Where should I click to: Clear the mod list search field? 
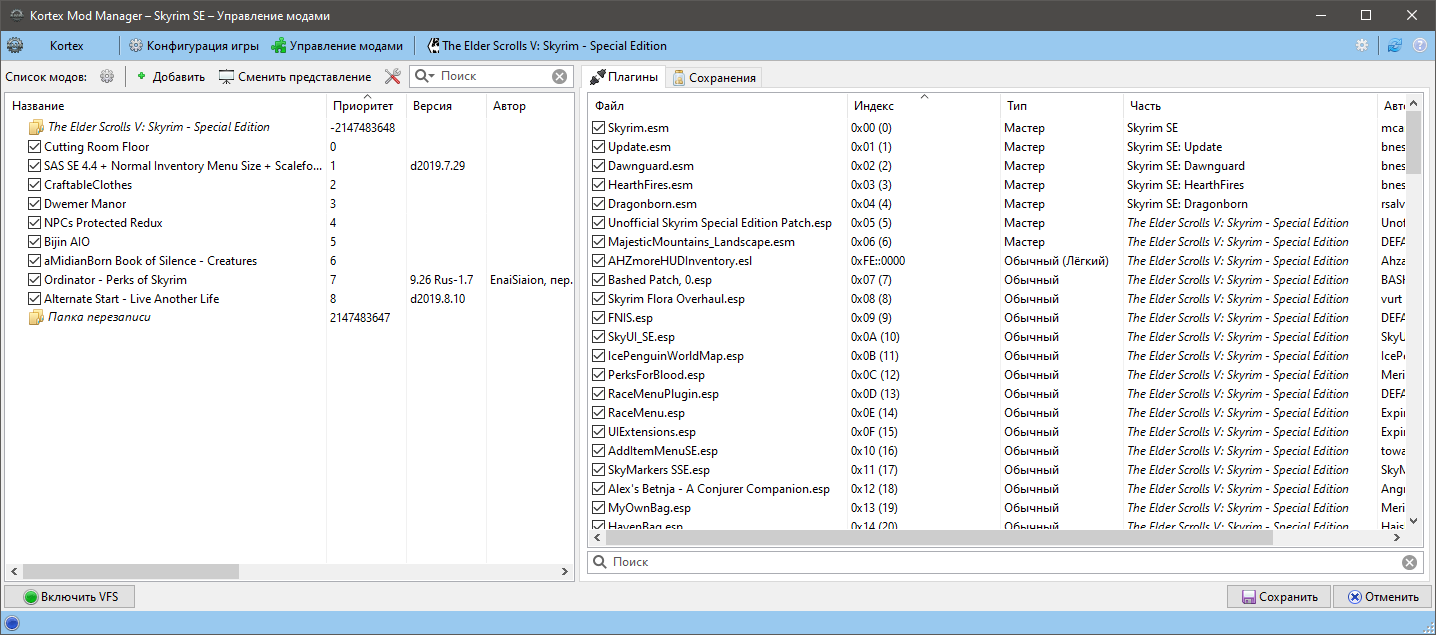[x=560, y=76]
